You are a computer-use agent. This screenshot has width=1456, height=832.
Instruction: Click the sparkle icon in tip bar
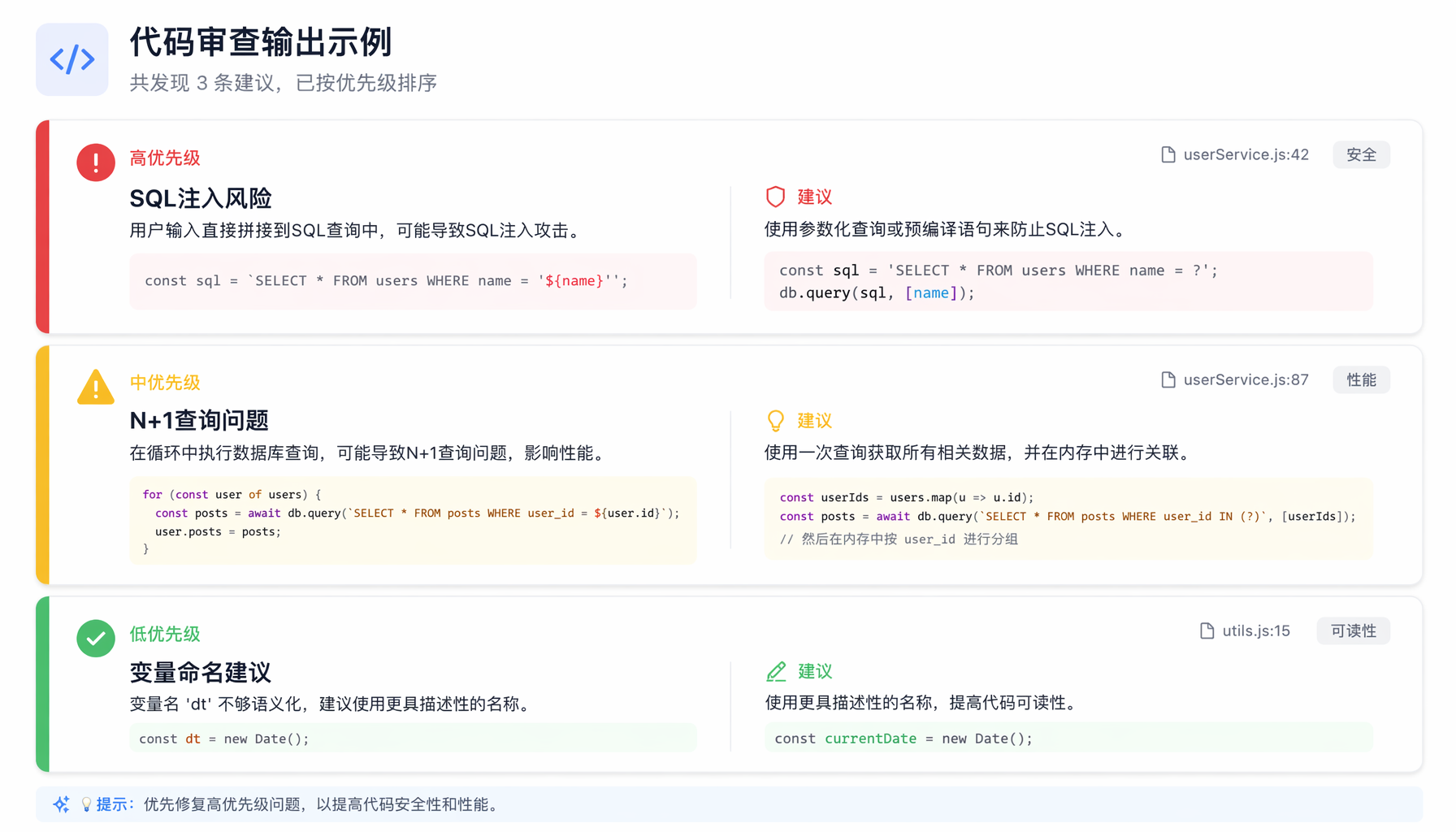point(61,804)
